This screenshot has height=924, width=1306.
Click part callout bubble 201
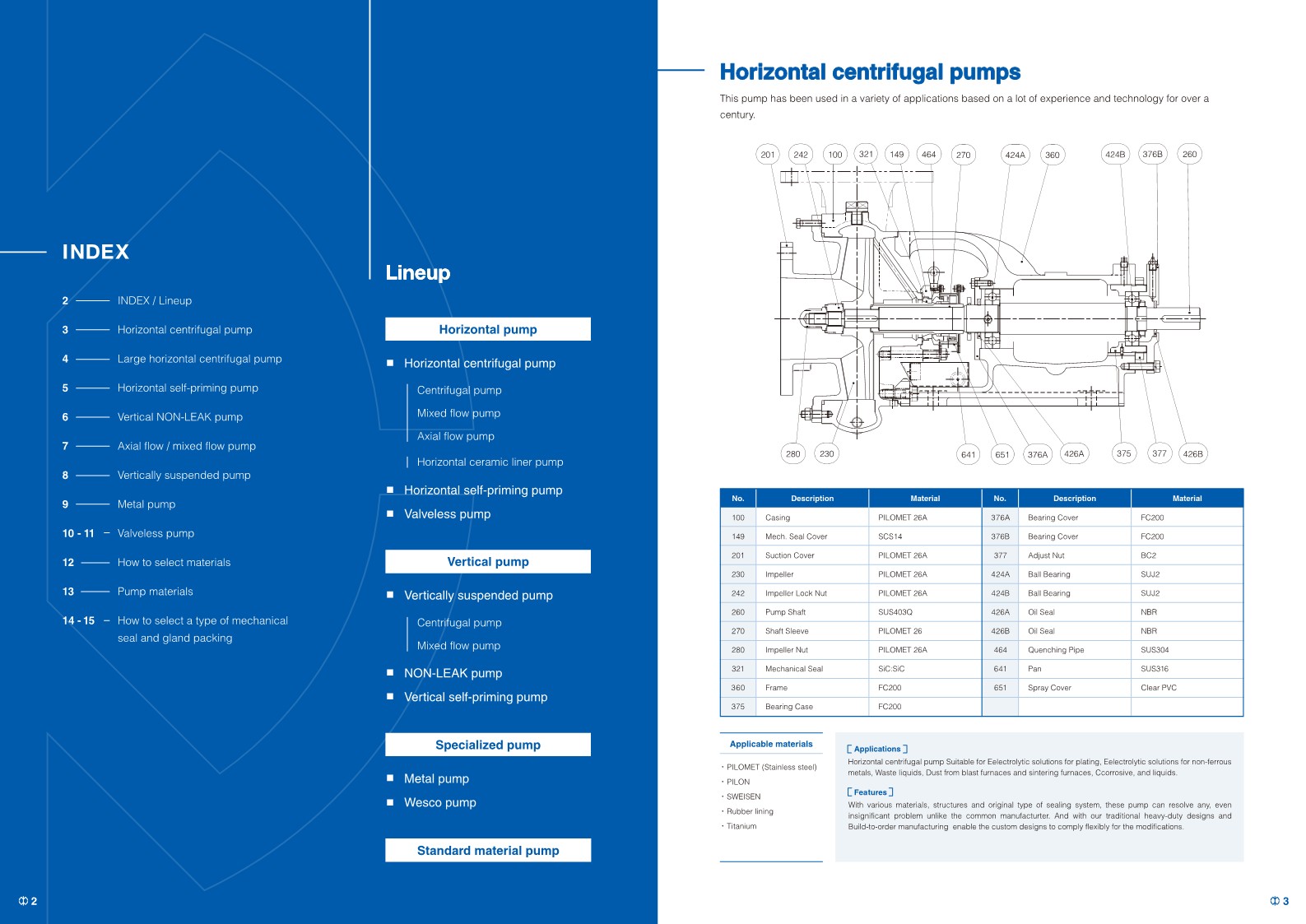point(768,155)
